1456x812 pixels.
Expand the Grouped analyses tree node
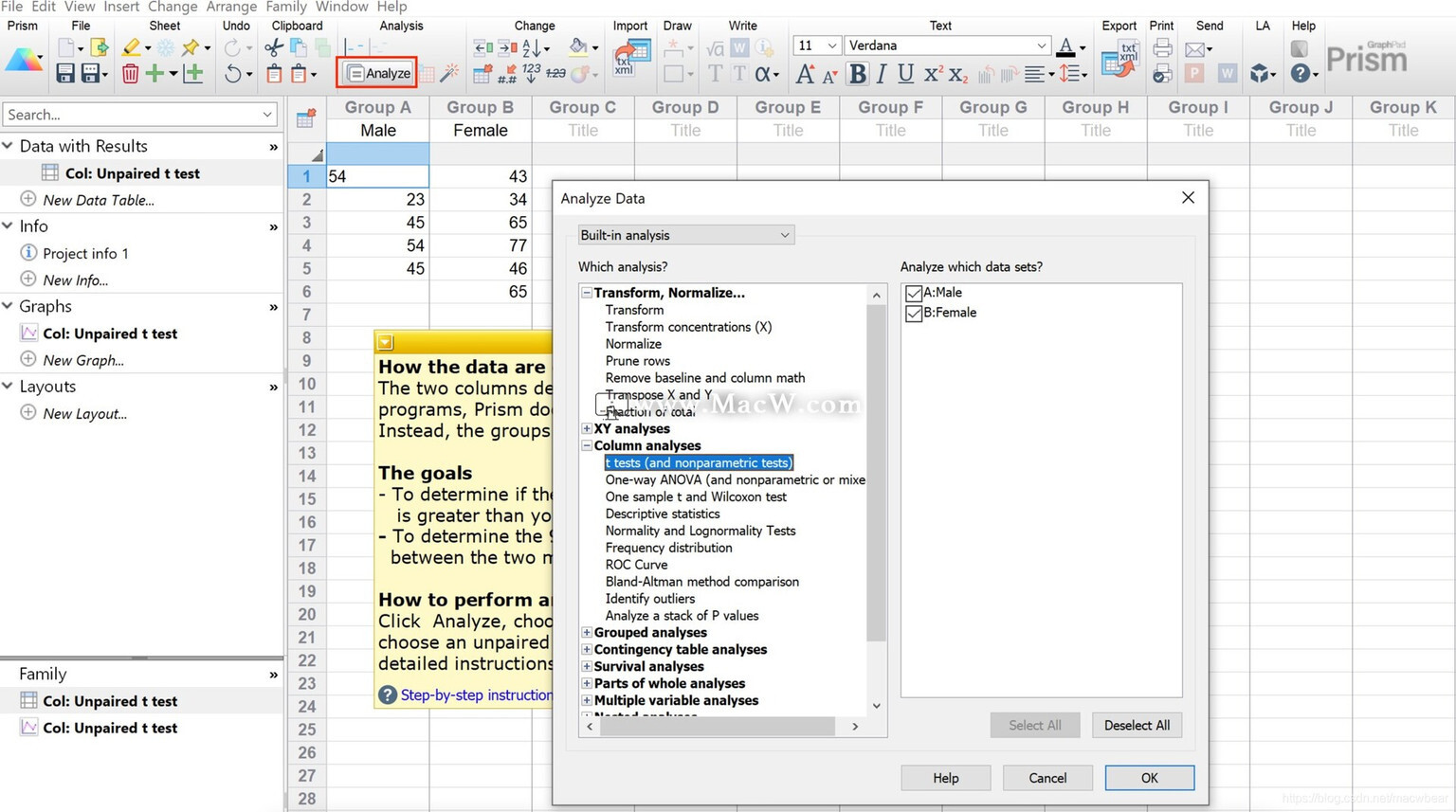pyautogui.click(x=587, y=632)
